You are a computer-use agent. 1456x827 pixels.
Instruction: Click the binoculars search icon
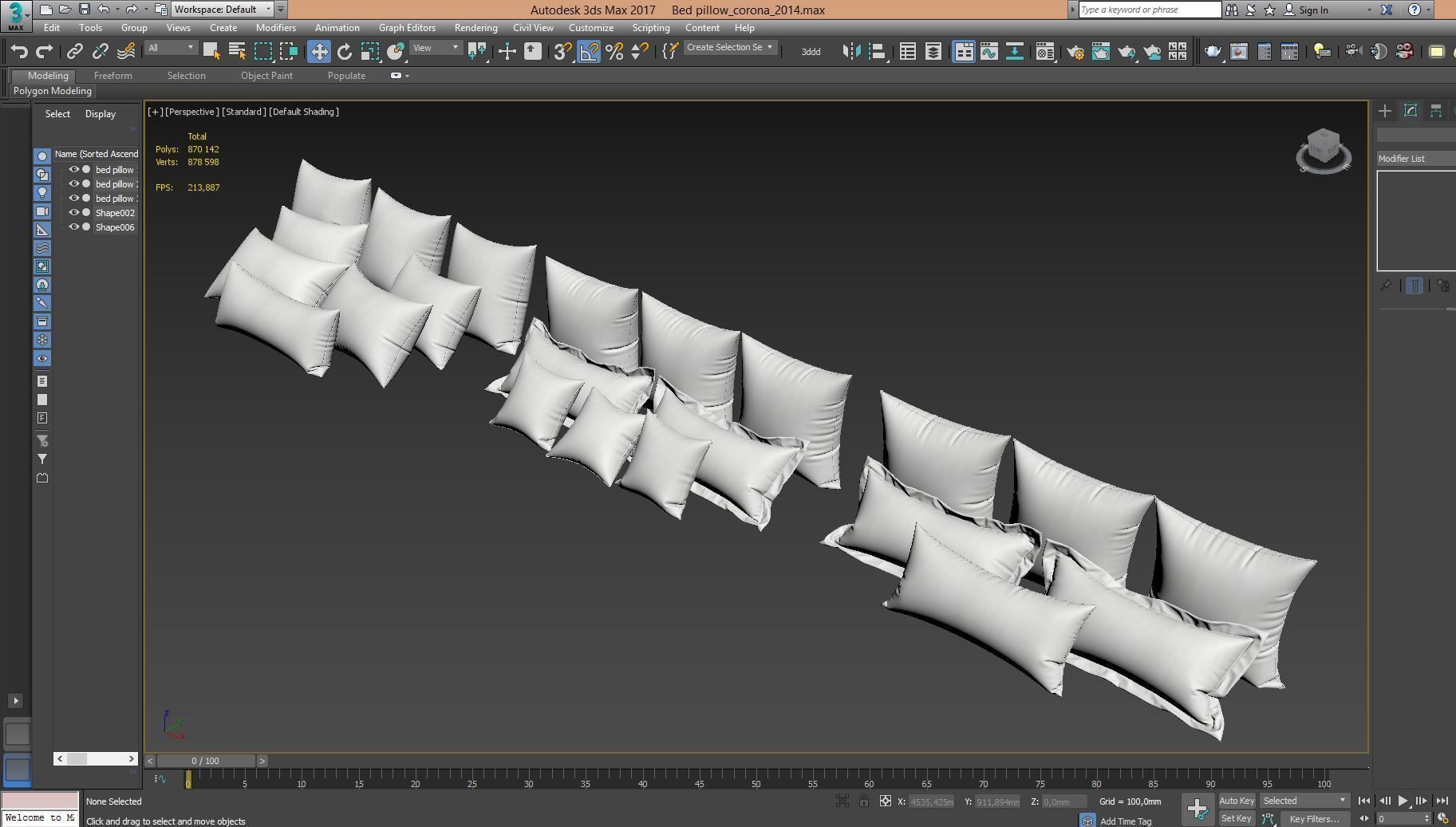1232,10
